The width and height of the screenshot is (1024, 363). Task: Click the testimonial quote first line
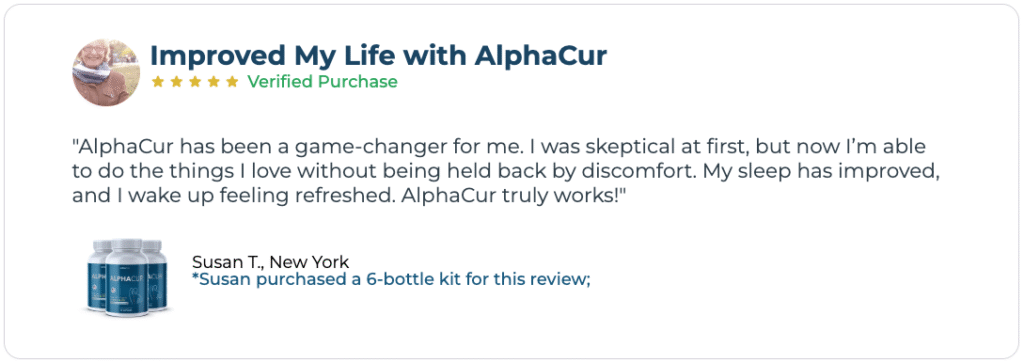pos(499,146)
